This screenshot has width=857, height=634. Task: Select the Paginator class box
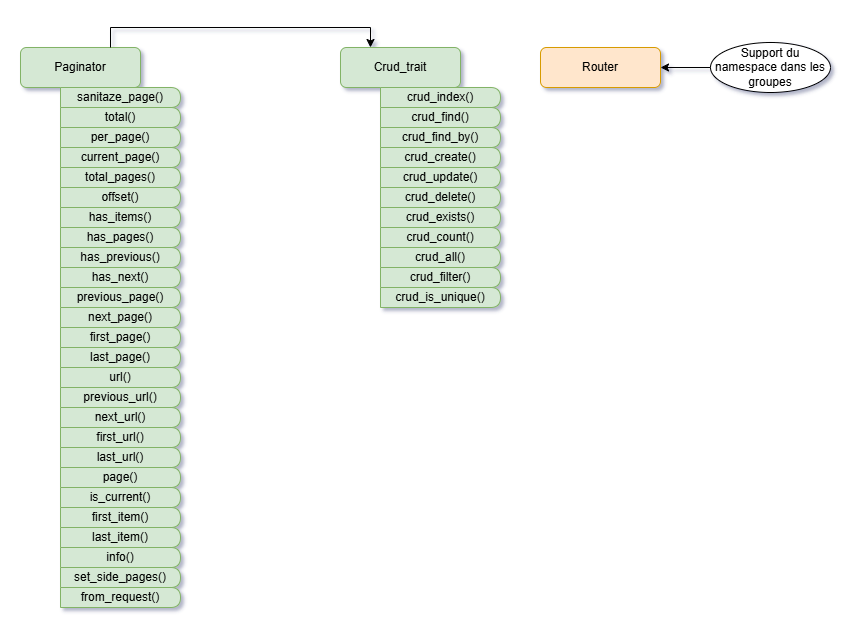(80, 67)
